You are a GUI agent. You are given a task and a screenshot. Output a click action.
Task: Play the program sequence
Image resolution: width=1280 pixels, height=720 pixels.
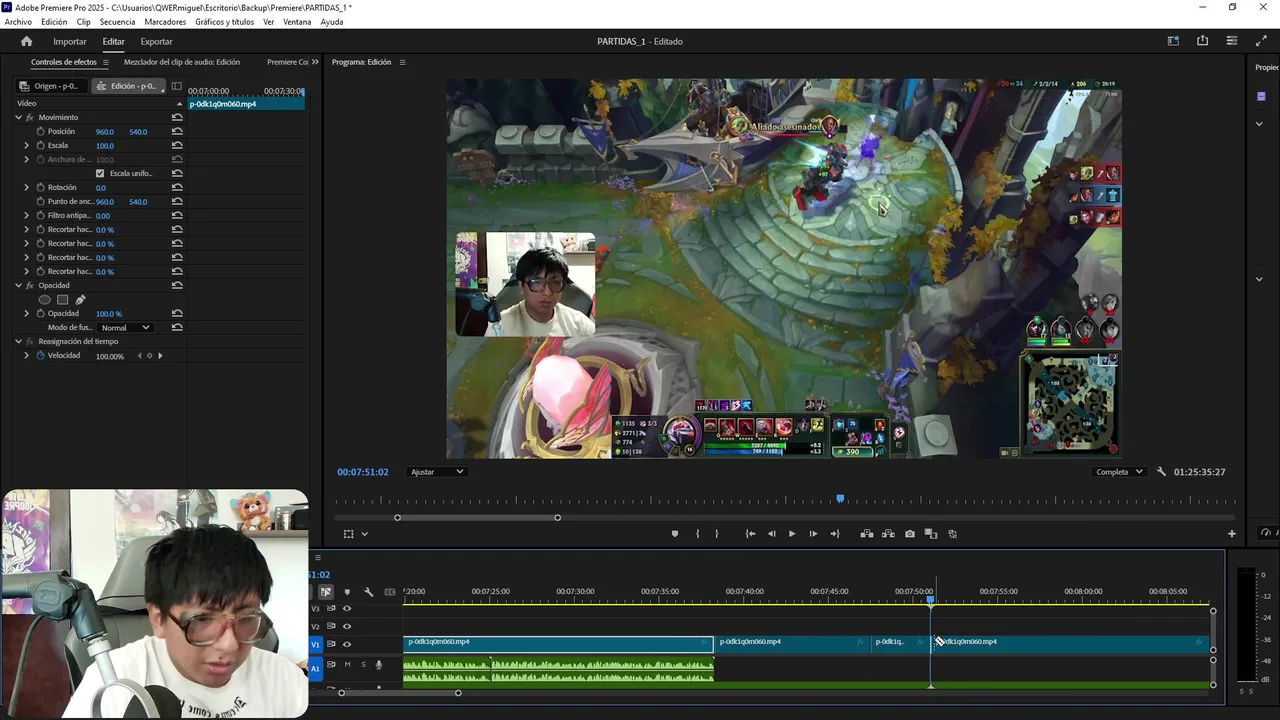pyautogui.click(x=792, y=534)
